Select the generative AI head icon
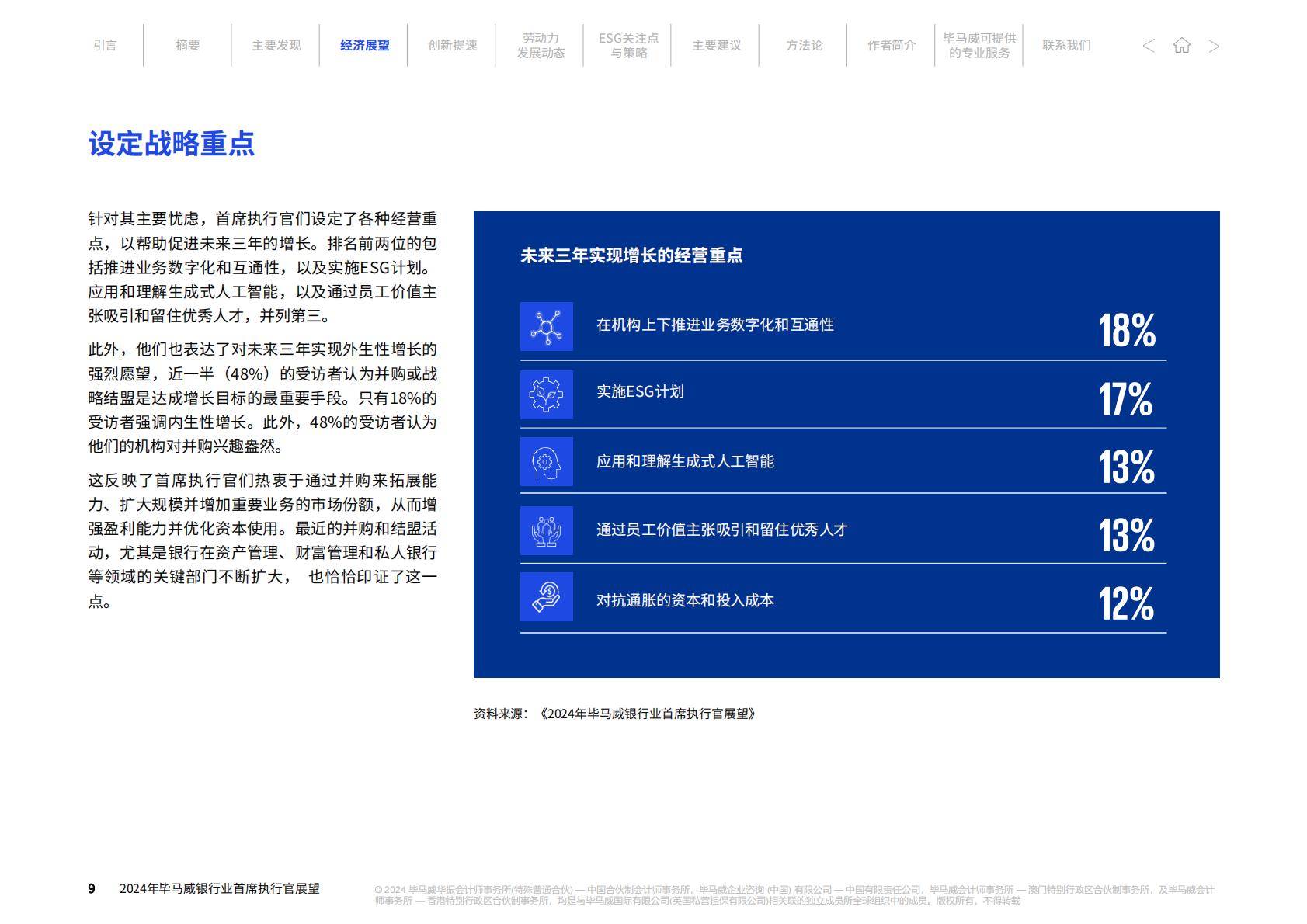Viewport: 1307px width, 924px height. (547, 462)
